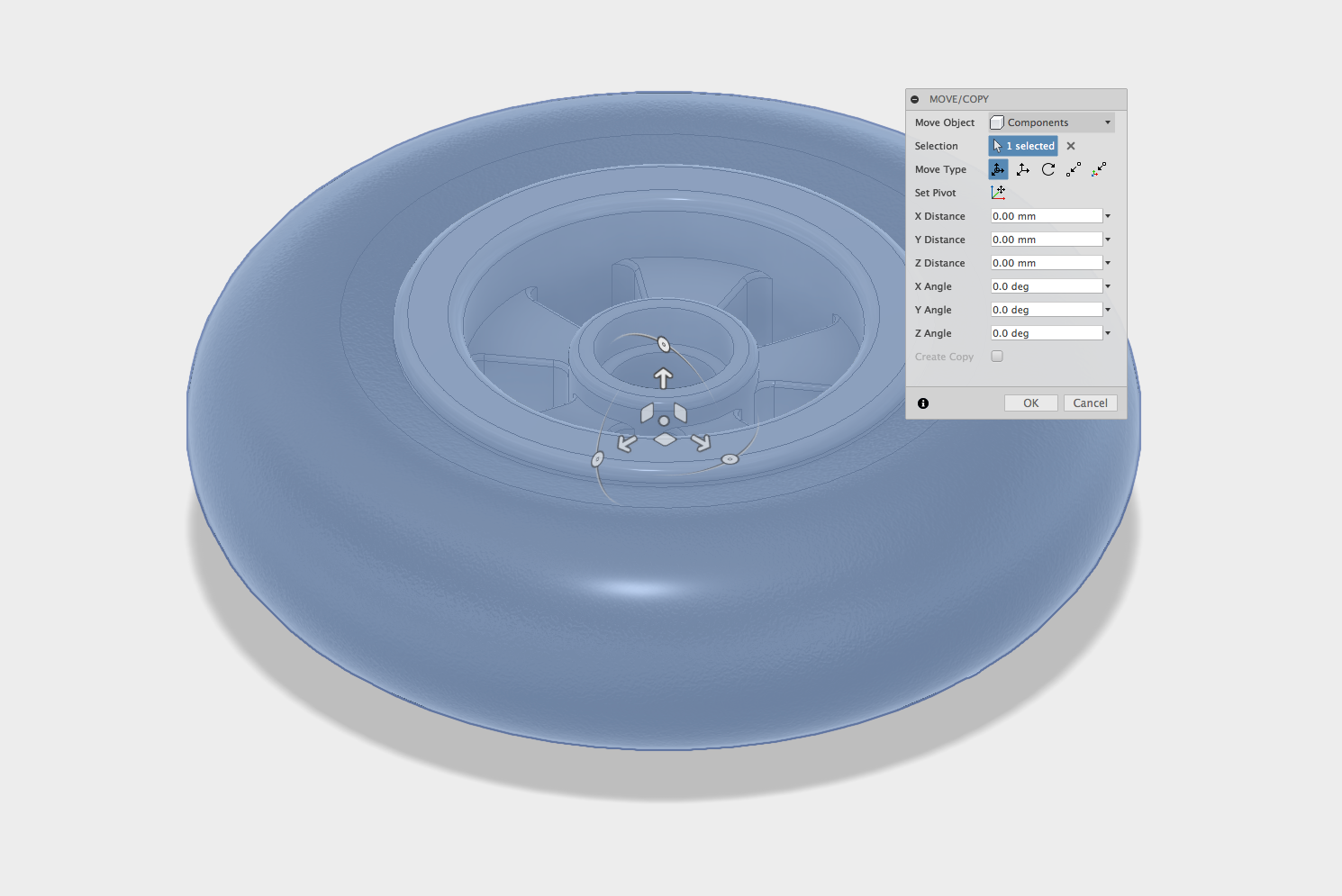
Task: Click the 'Create Copy' label
Action: pos(944,357)
